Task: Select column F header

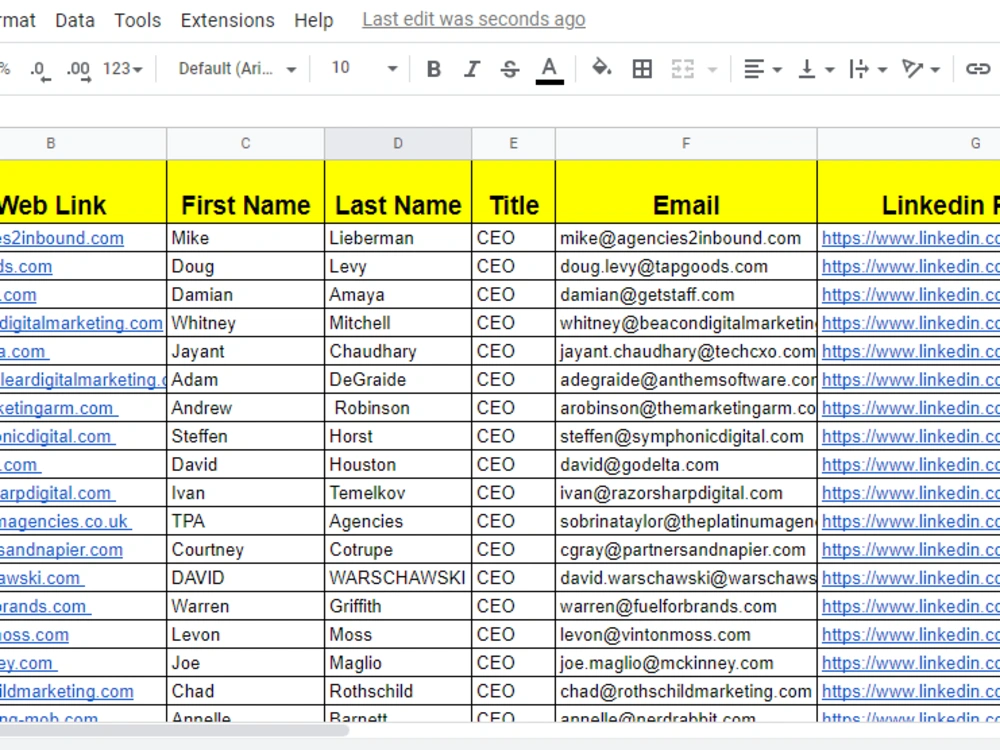Action: 686,143
